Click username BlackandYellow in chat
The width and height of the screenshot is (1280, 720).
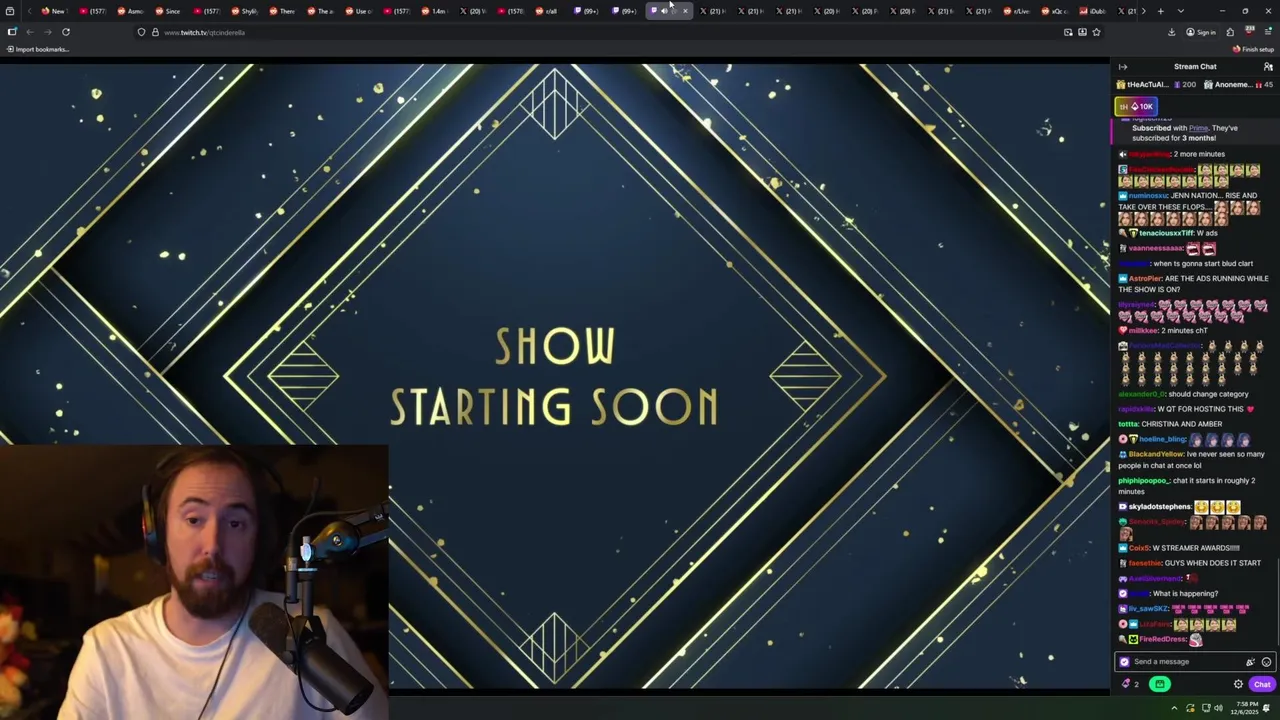point(1156,454)
